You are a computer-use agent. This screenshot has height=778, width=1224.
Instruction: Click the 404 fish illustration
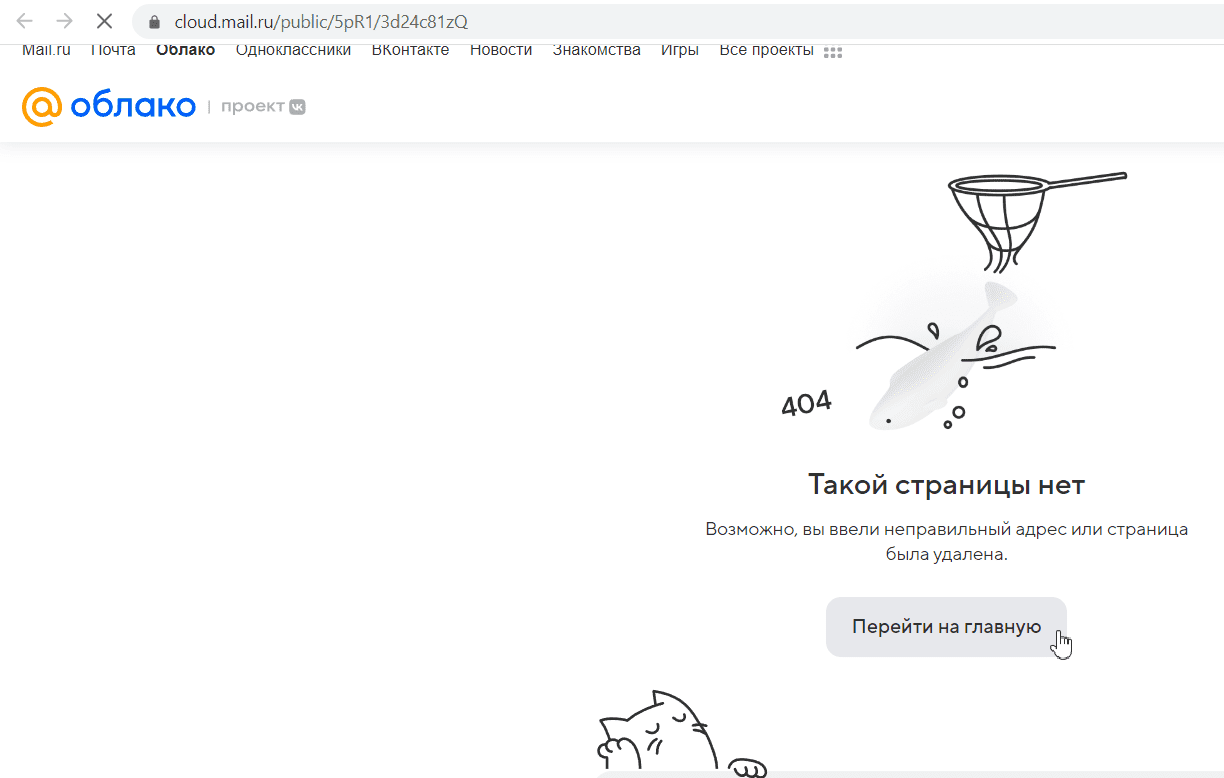(x=940, y=360)
